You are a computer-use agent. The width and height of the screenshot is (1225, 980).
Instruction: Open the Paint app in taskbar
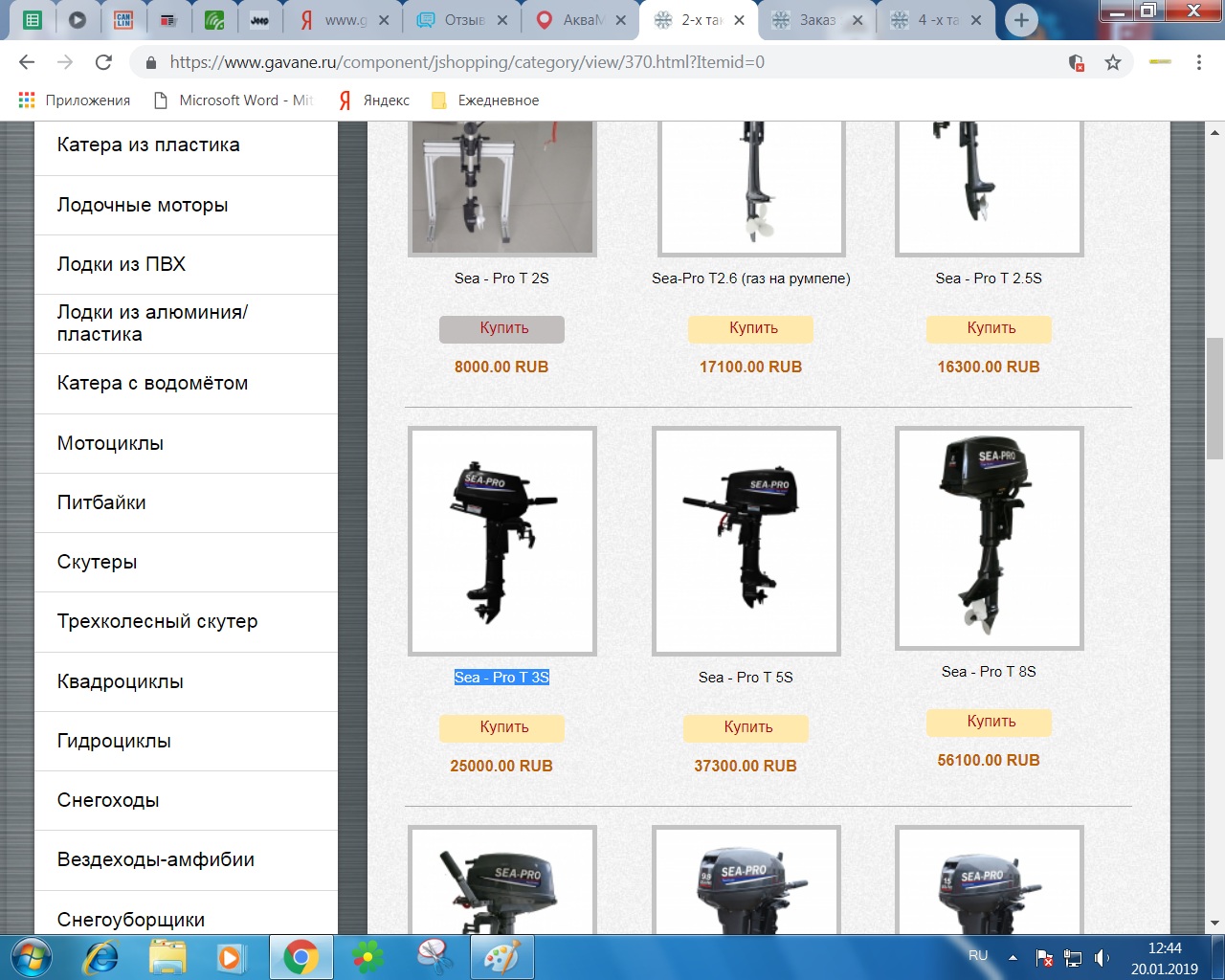[x=501, y=957]
